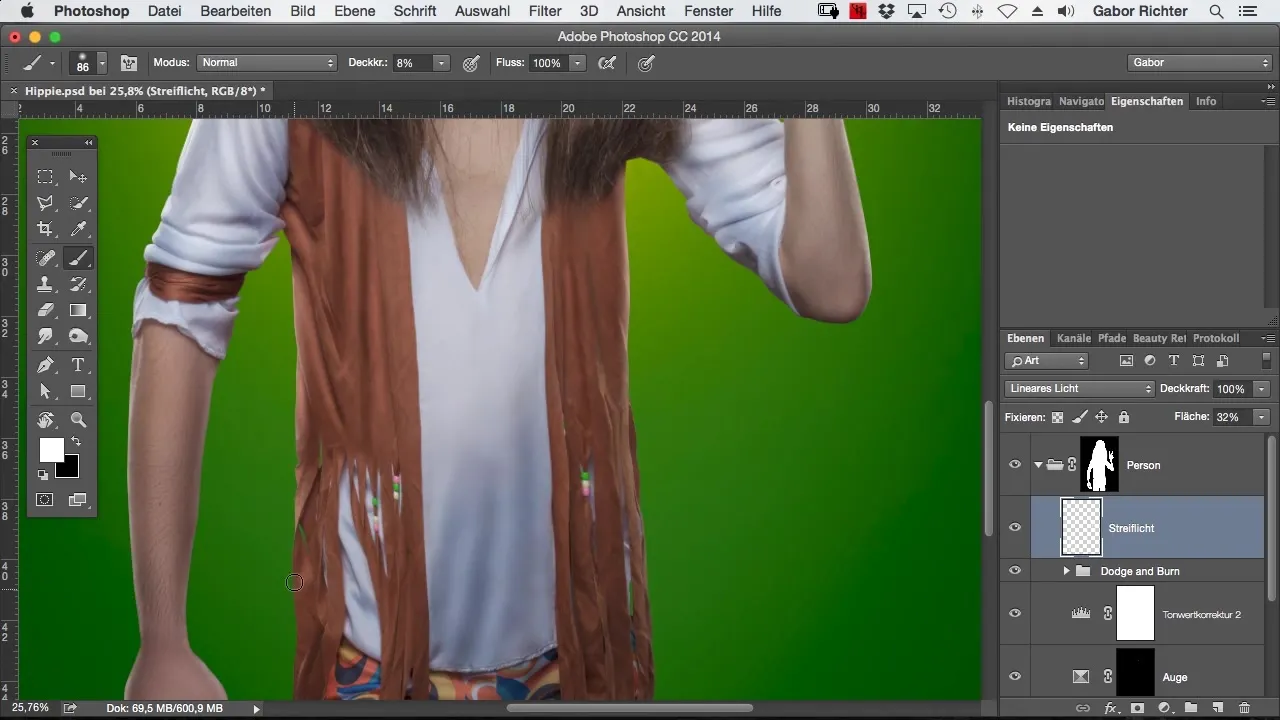Open the Ebene menu
Image resolution: width=1280 pixels, height=720 pixels.
[354, 11]
